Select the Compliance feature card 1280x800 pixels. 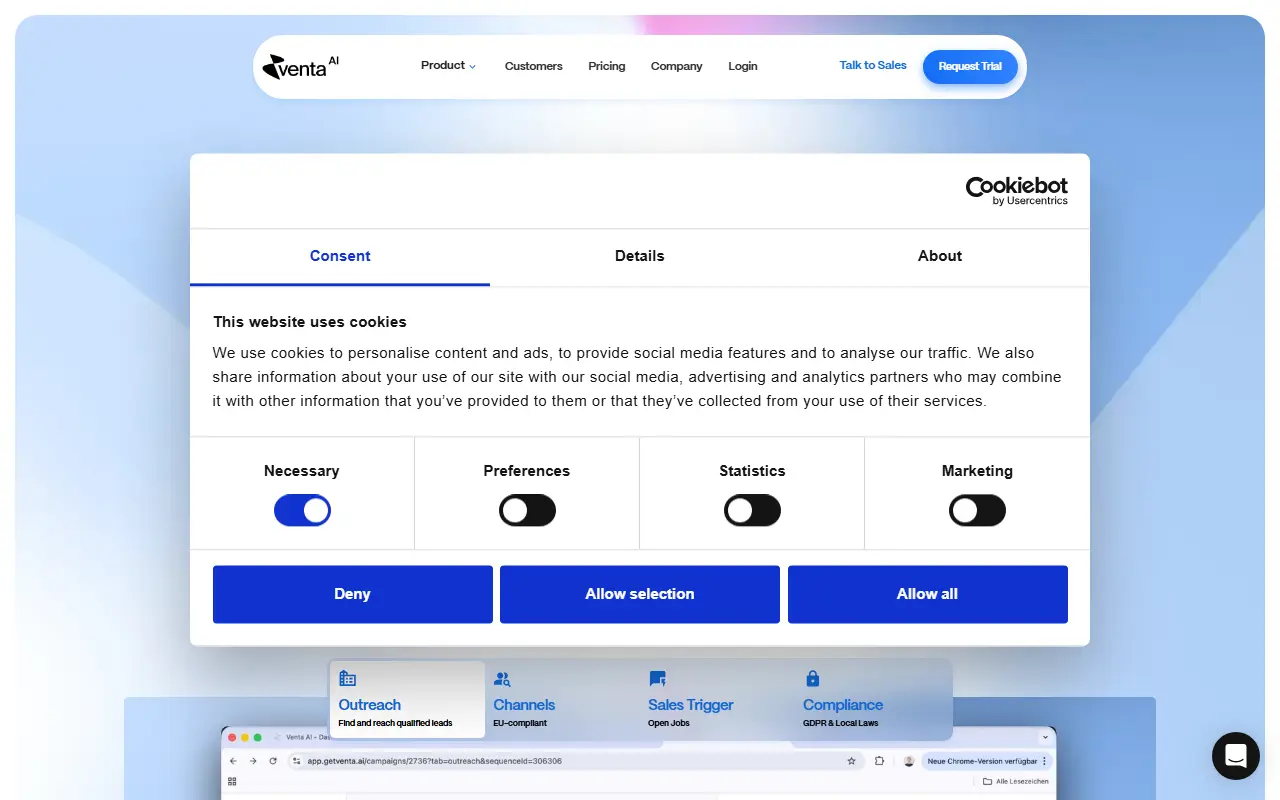click(872, 699)
